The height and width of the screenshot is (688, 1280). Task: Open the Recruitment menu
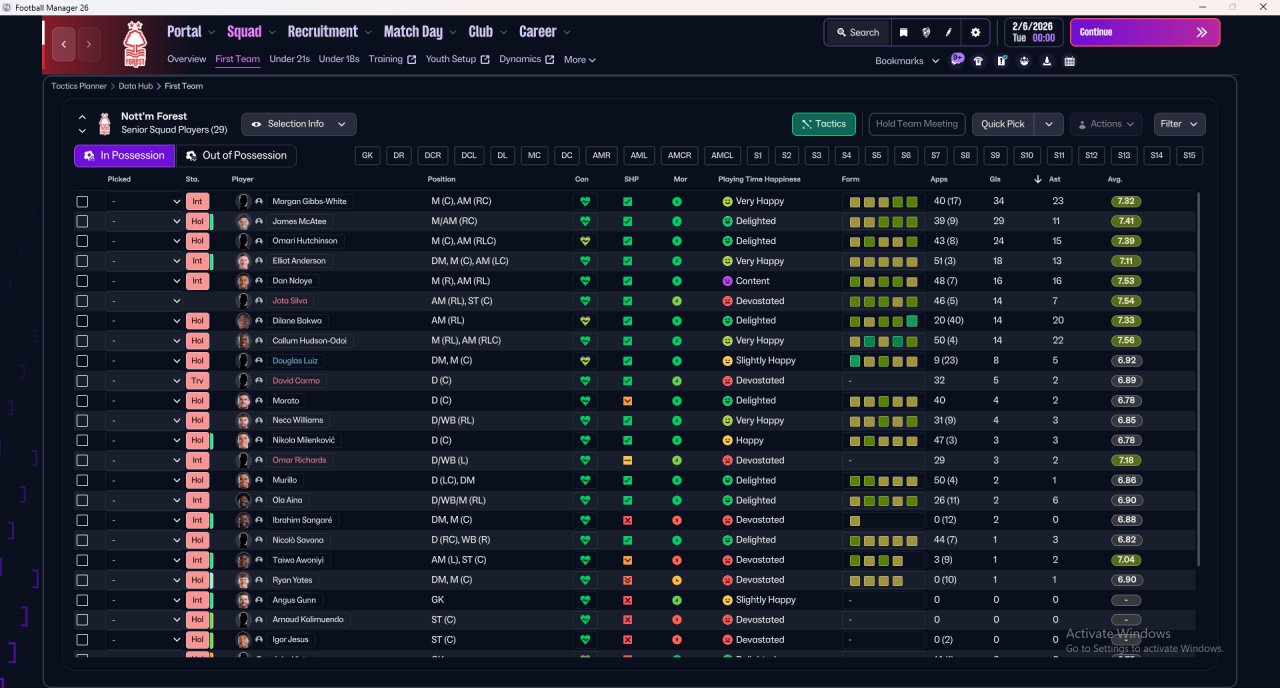click(x=329, y=32)
